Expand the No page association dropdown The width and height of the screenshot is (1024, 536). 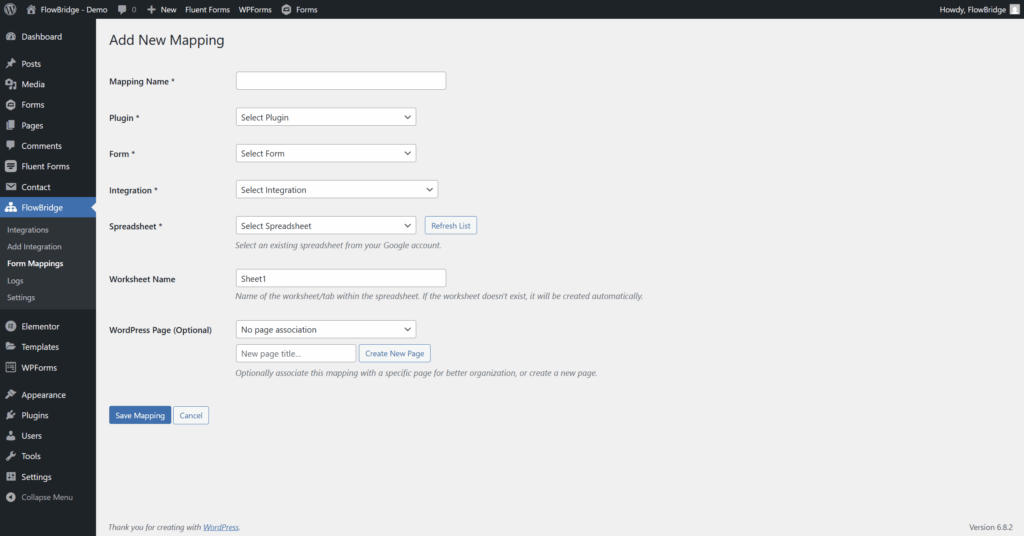pos(325,330)
